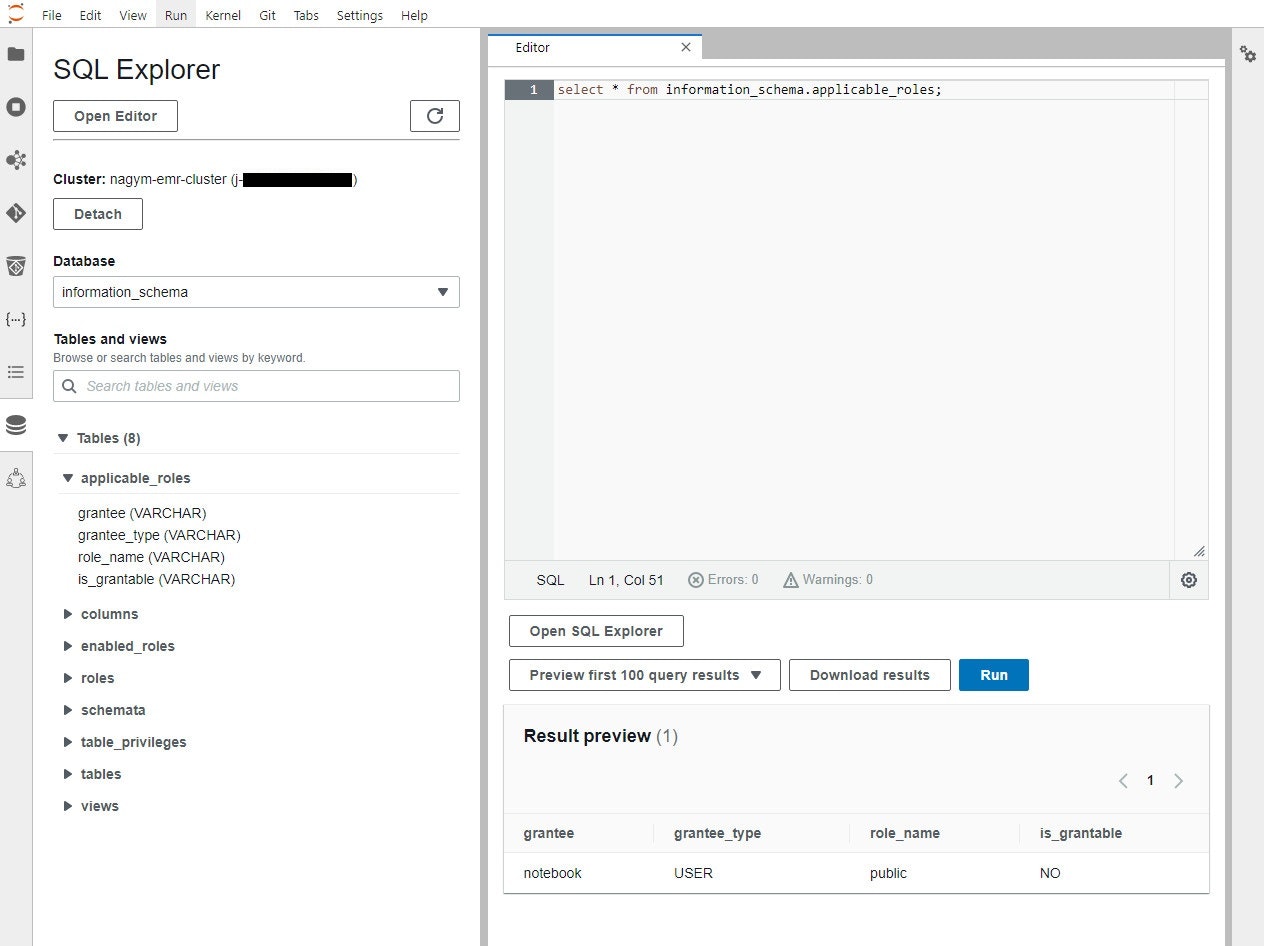Expand the views table
This screenshot has width=1264, height=946.
click(x=68, y=806)
